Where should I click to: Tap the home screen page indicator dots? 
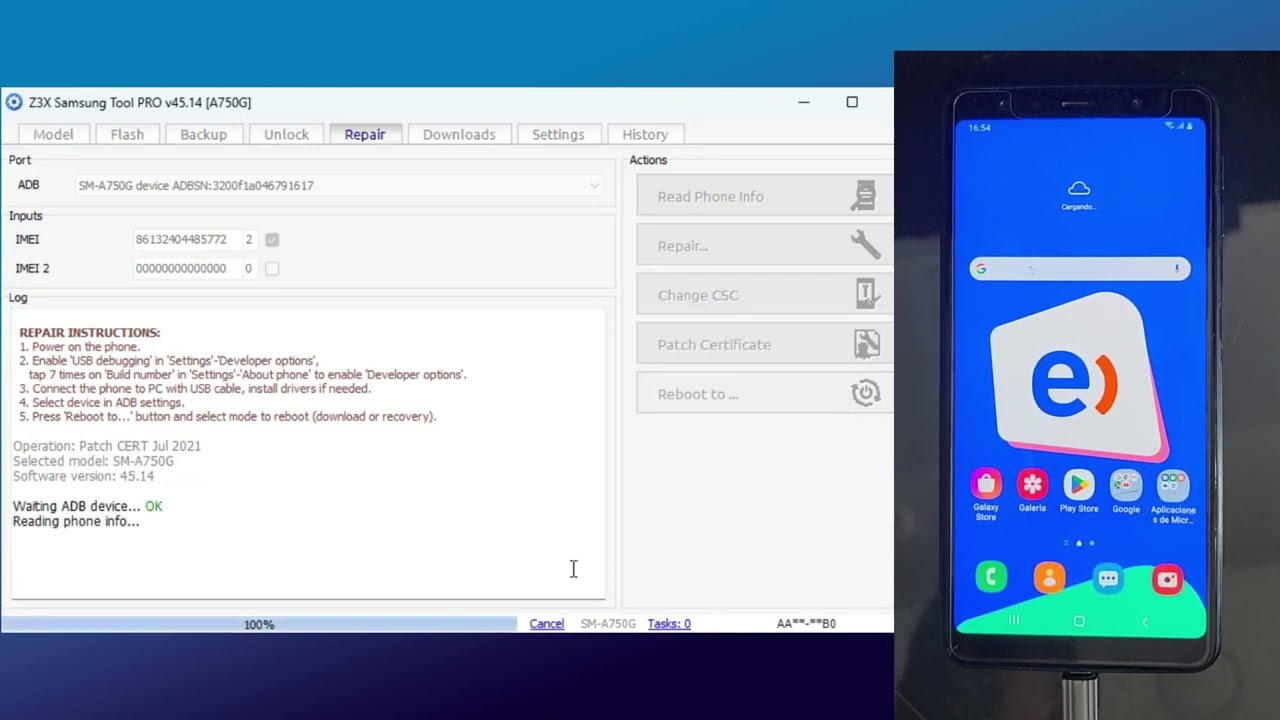pos(1079,543)
